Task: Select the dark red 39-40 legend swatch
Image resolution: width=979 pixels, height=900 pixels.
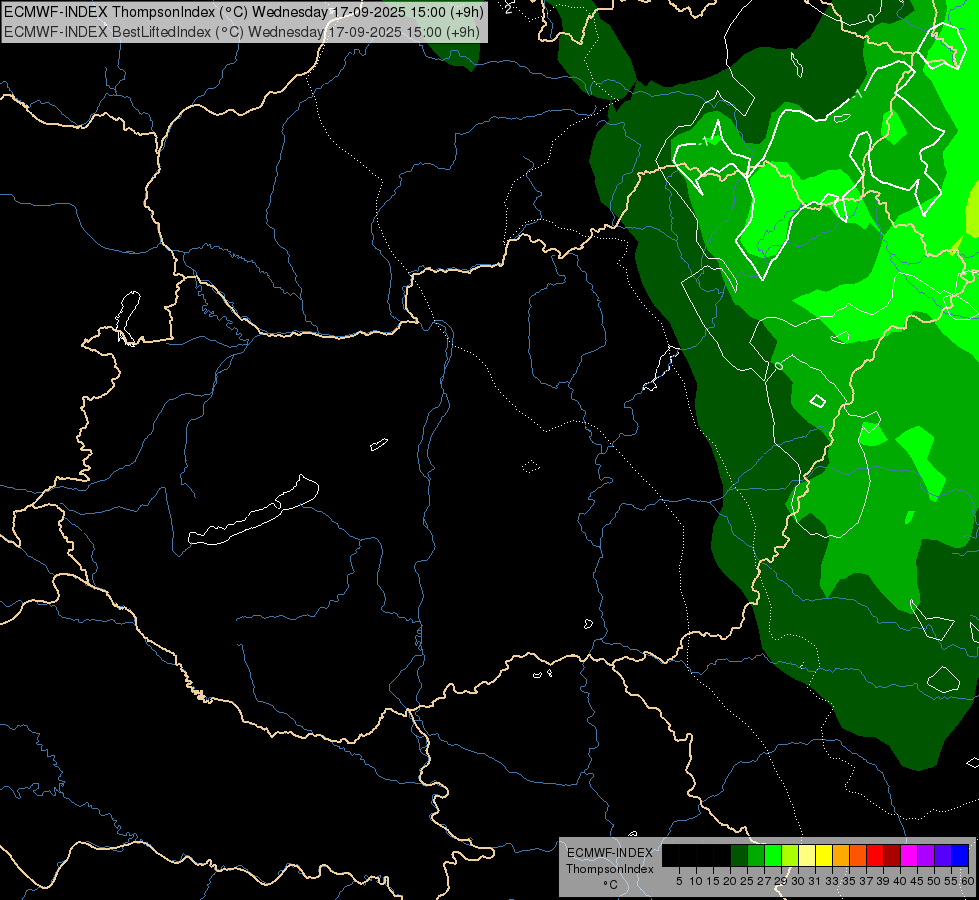Action: pyautogui.click(x=892, y=855)
